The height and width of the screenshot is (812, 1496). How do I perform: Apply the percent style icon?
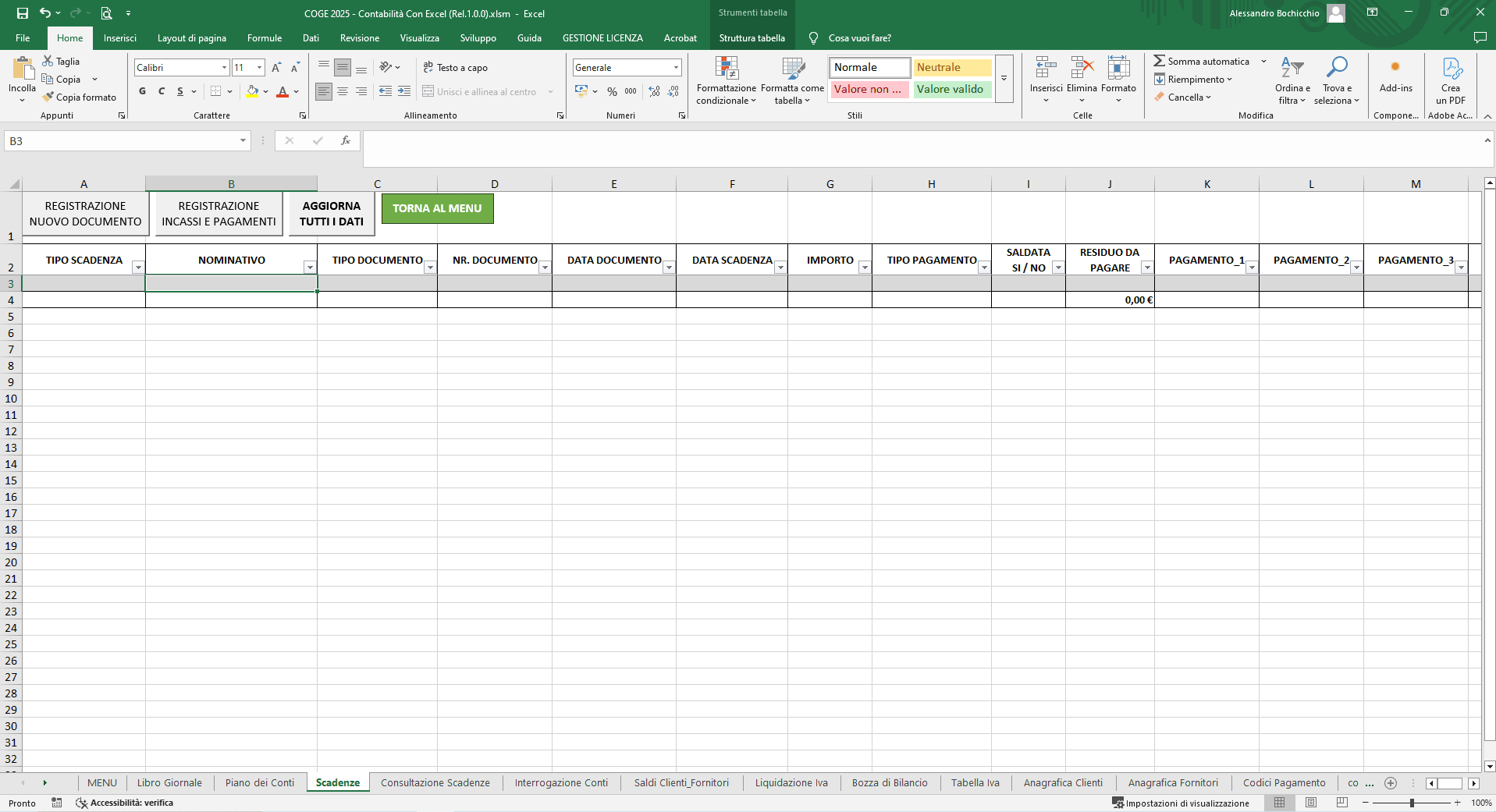point(612,91)
